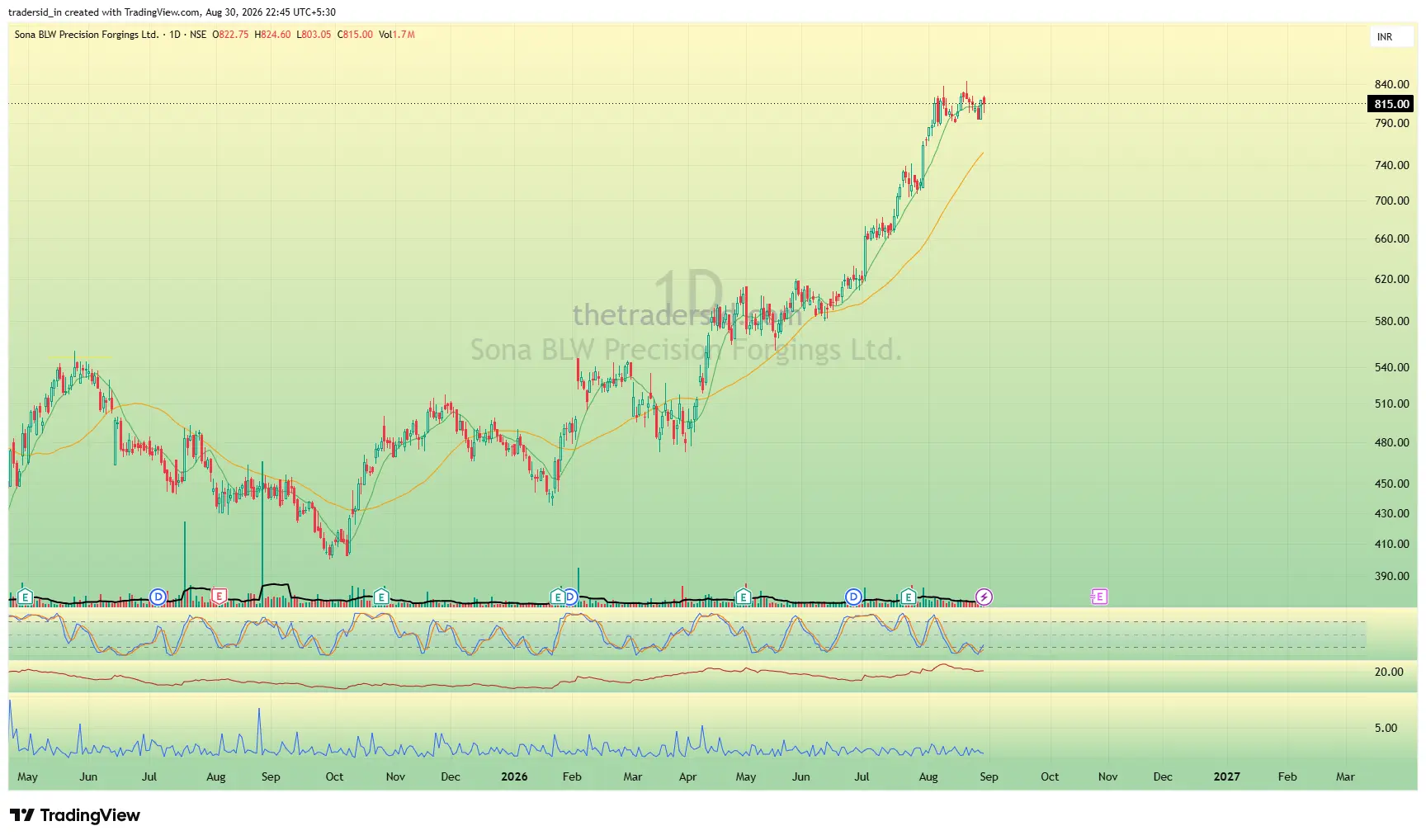The height and width of the screenshot is (840, 1426).
Task: Click the 815.00 current price label
Action: click(1391, 104)
